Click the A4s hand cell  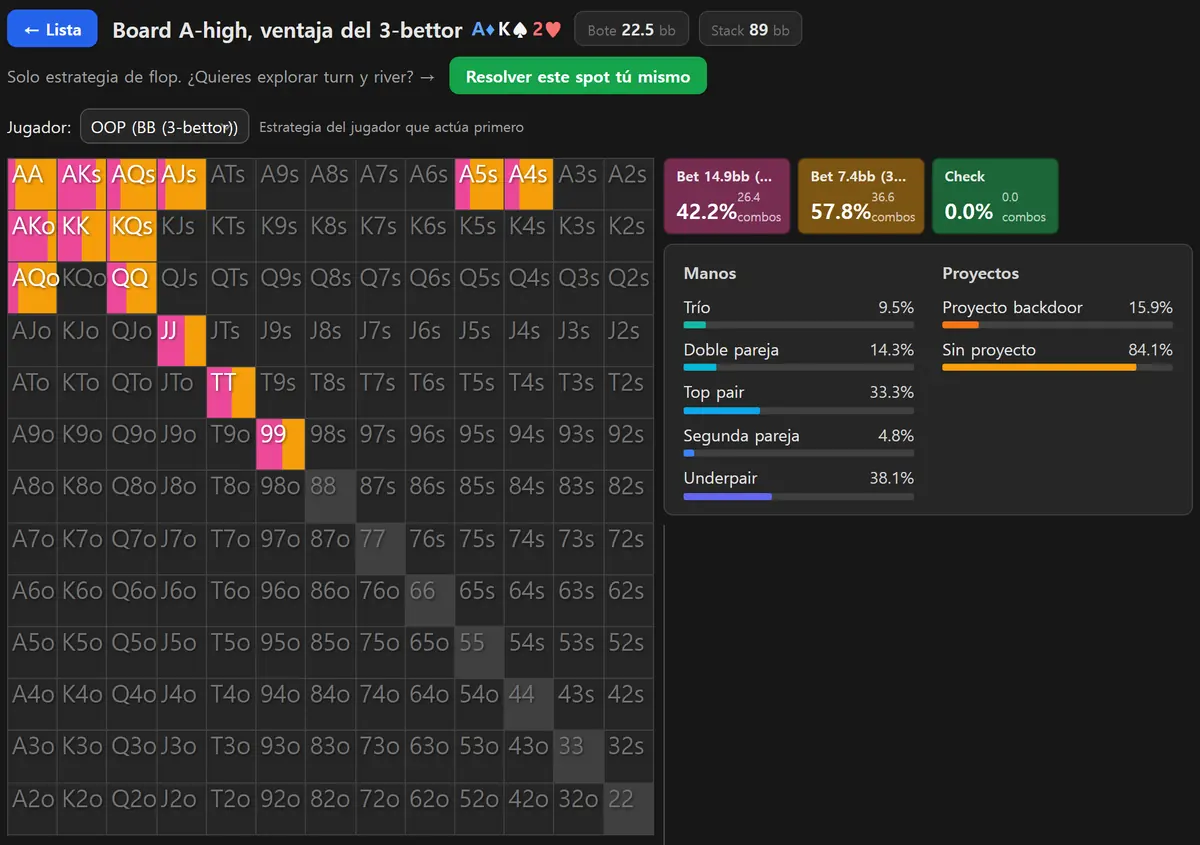(529, 184)
